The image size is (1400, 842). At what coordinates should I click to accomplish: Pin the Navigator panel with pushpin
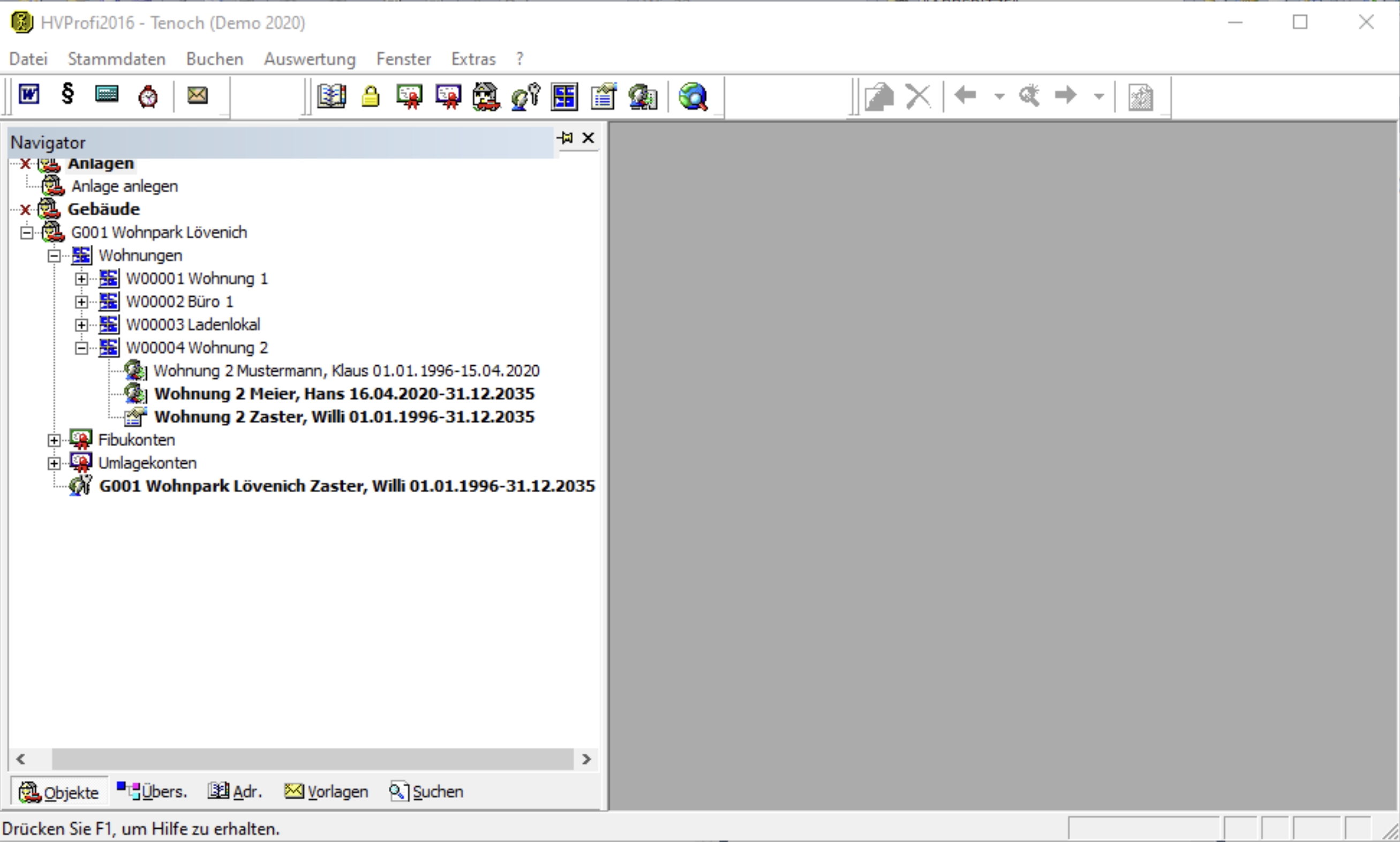[566, 138]
